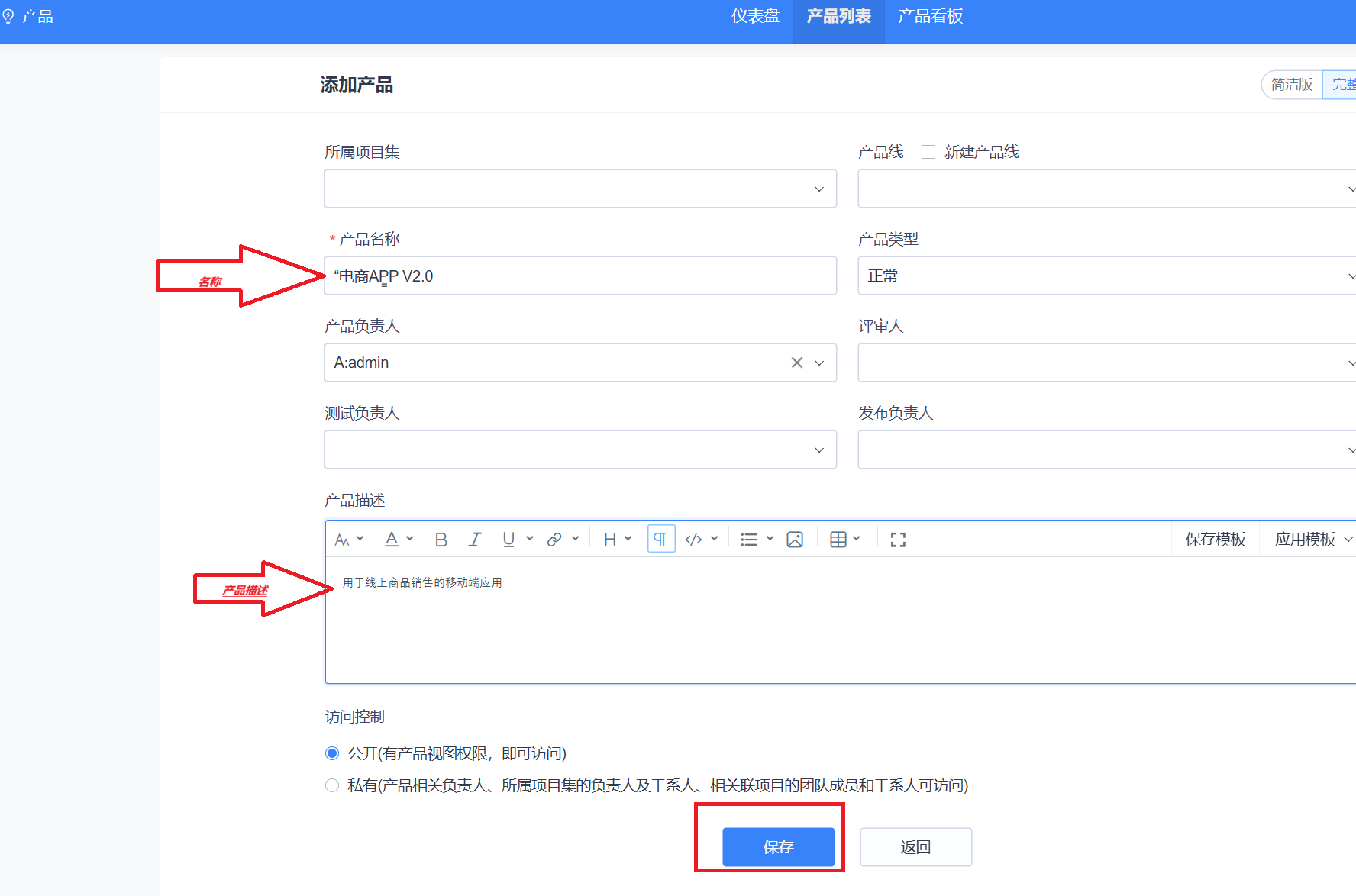Image resolution: width=1356 pixels, height=896 pixels.
Task: Click 返回 to go back
Action: pyautogui.click(x=915, y=847)
